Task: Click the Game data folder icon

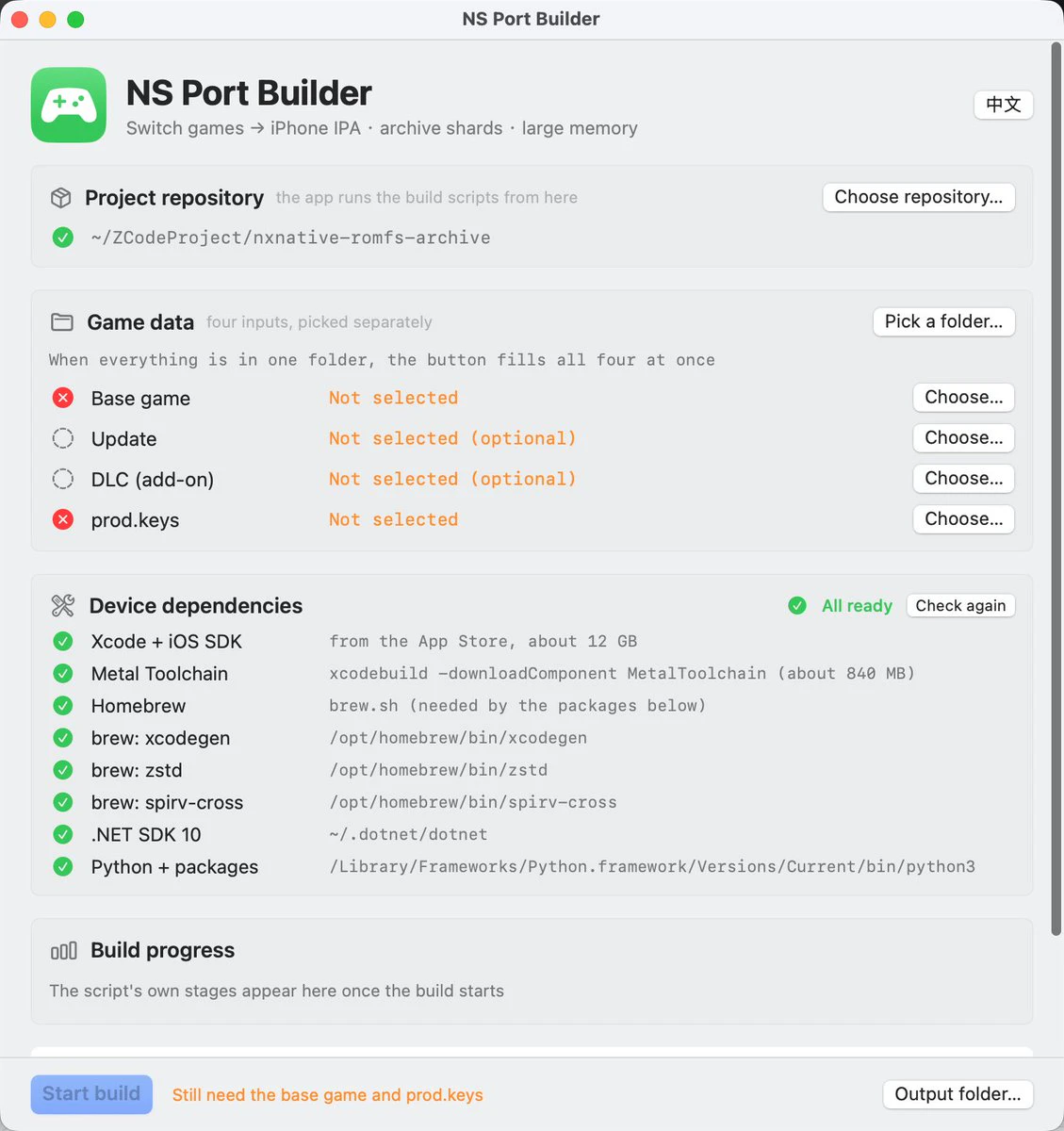Action: (62, 322)
